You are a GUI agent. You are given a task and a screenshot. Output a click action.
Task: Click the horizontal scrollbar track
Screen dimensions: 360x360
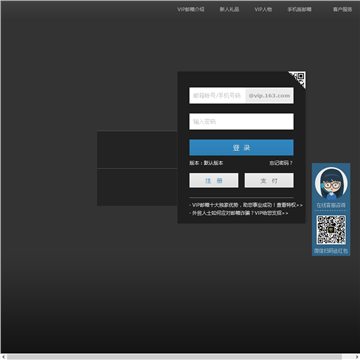[180, 357]
